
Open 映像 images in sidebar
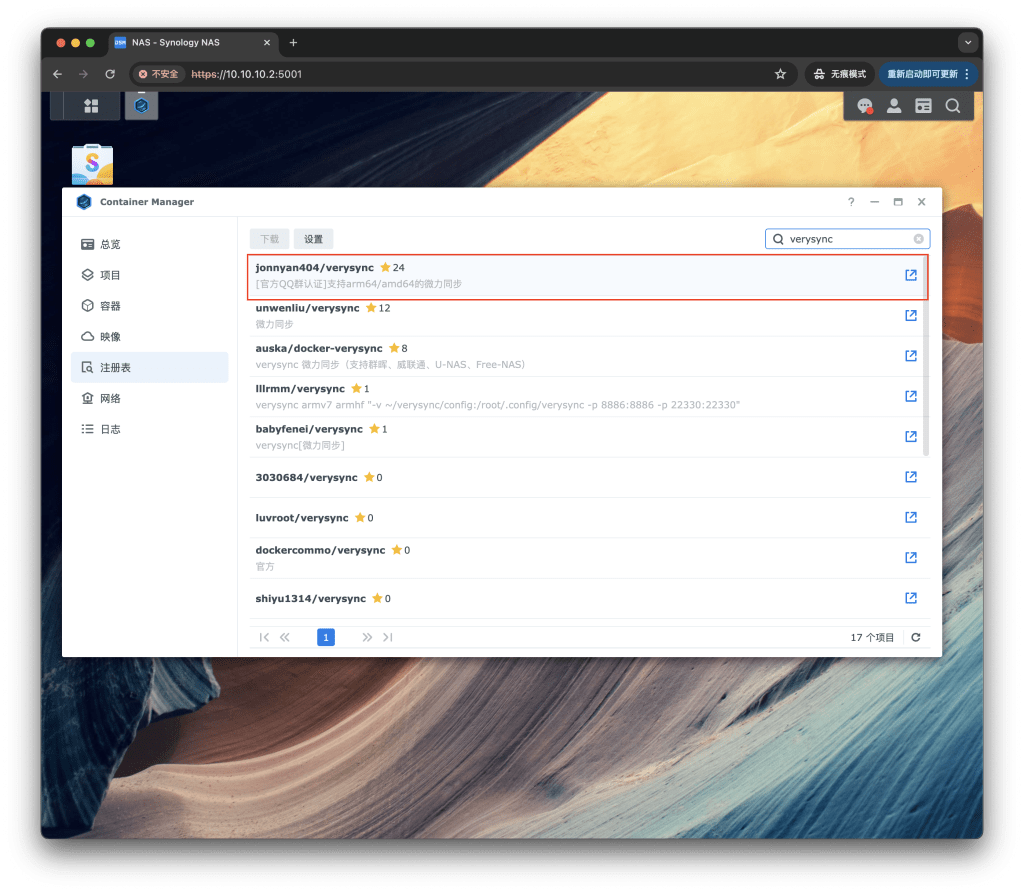(150, 336)
